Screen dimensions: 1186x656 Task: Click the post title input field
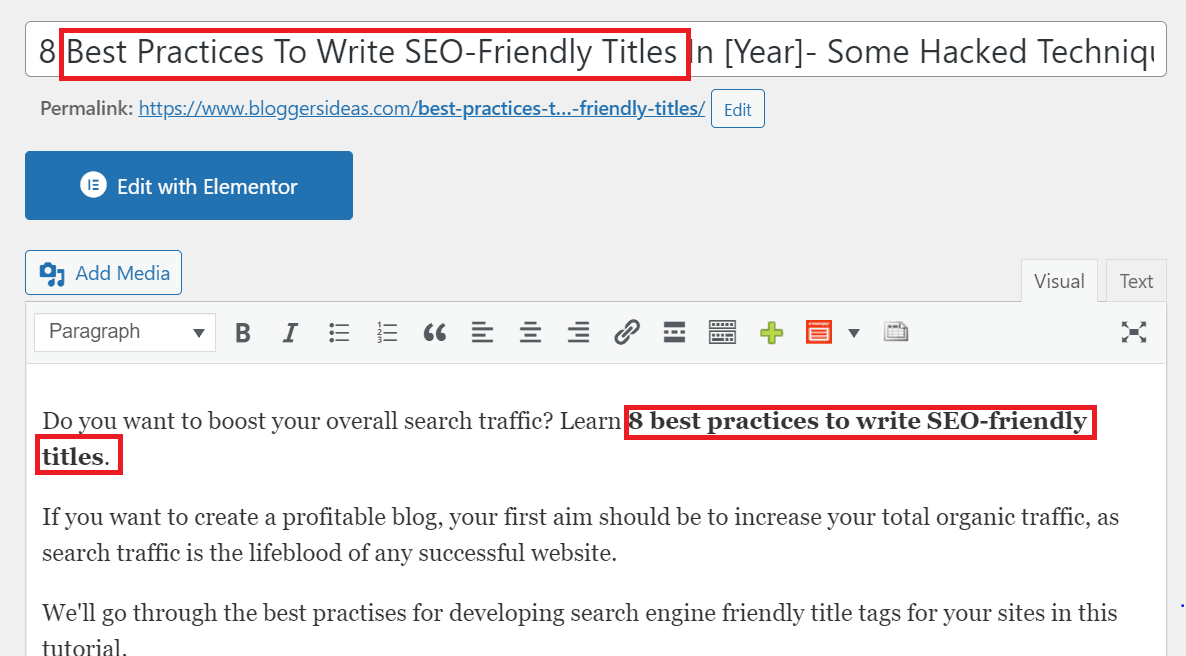point(596,50)
